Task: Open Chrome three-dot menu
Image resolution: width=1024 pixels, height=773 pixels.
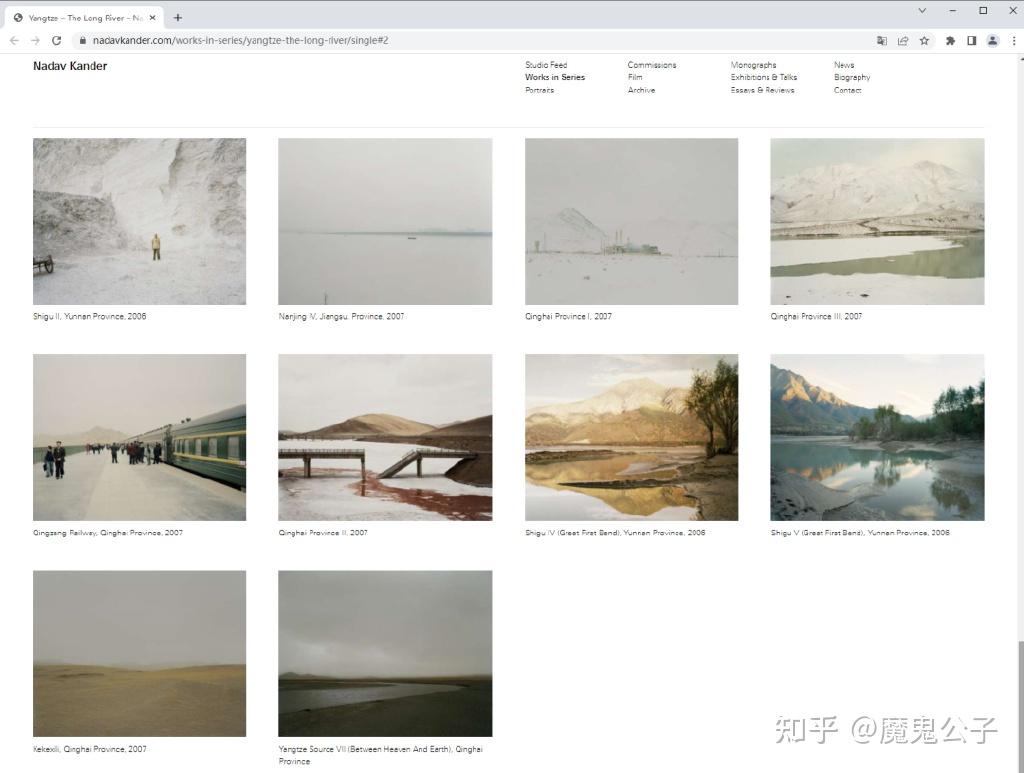Action: 1014,40
